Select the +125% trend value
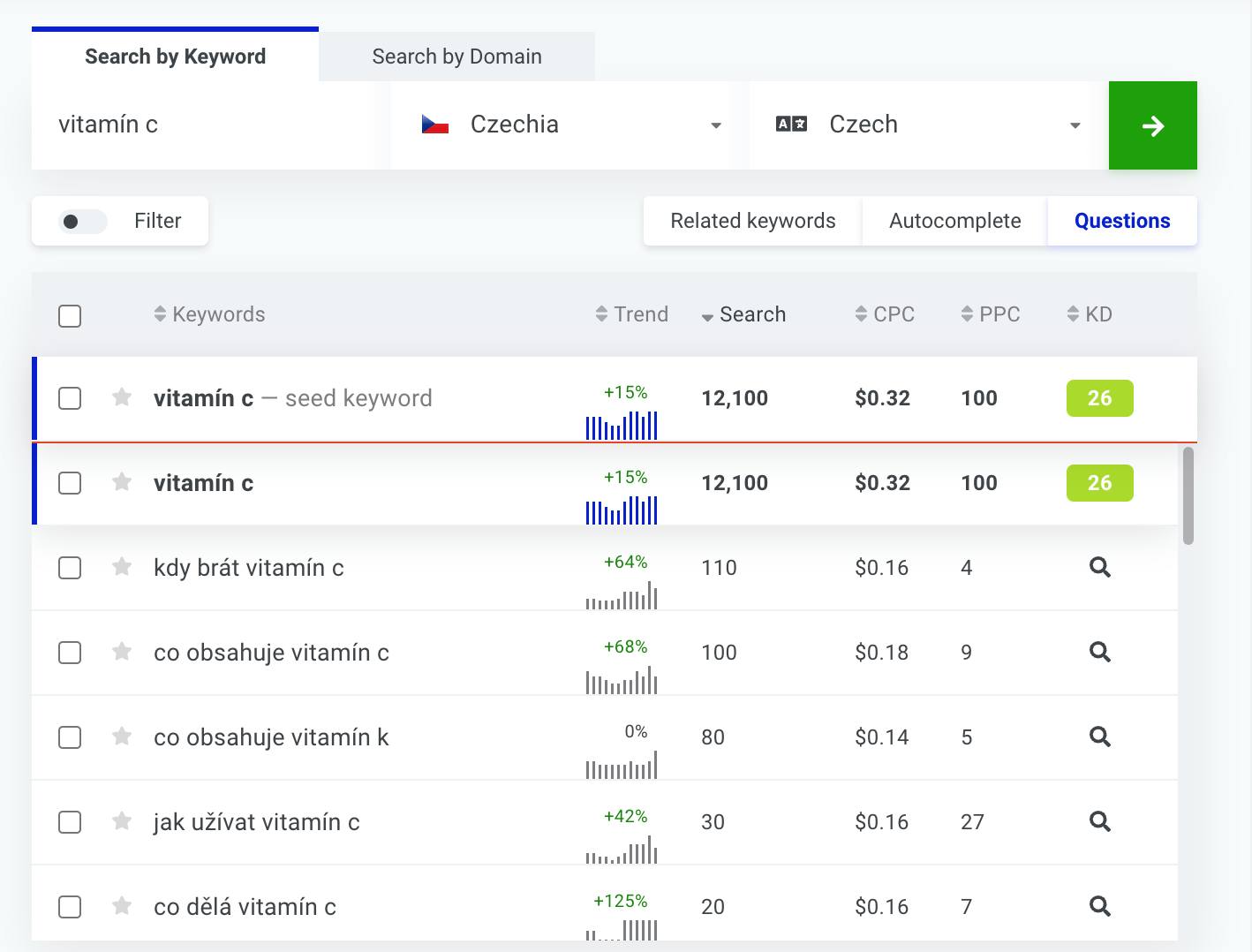Viewport: 1252px width, 952px height. [620, 901]
